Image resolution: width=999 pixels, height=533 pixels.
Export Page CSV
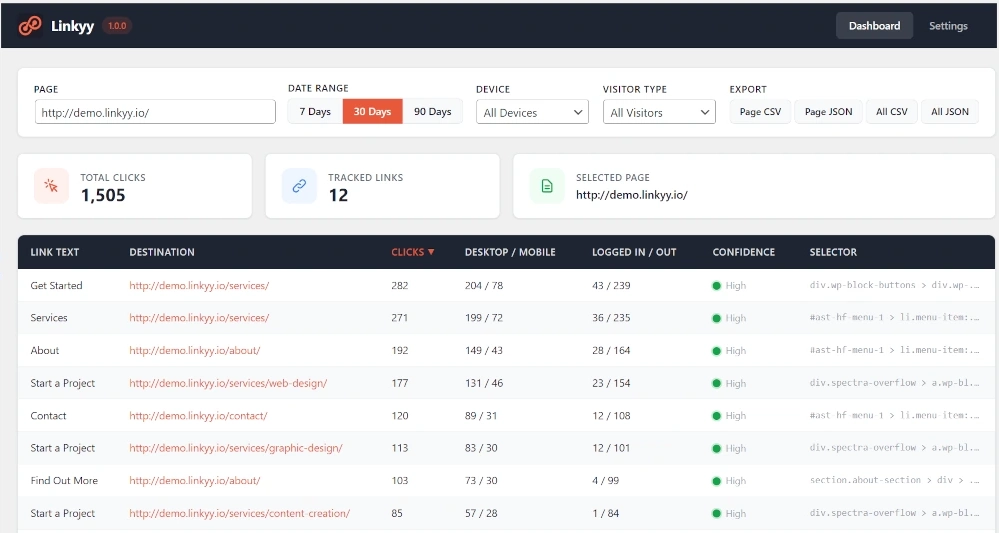pyautogui.click(x=760, y=111)
